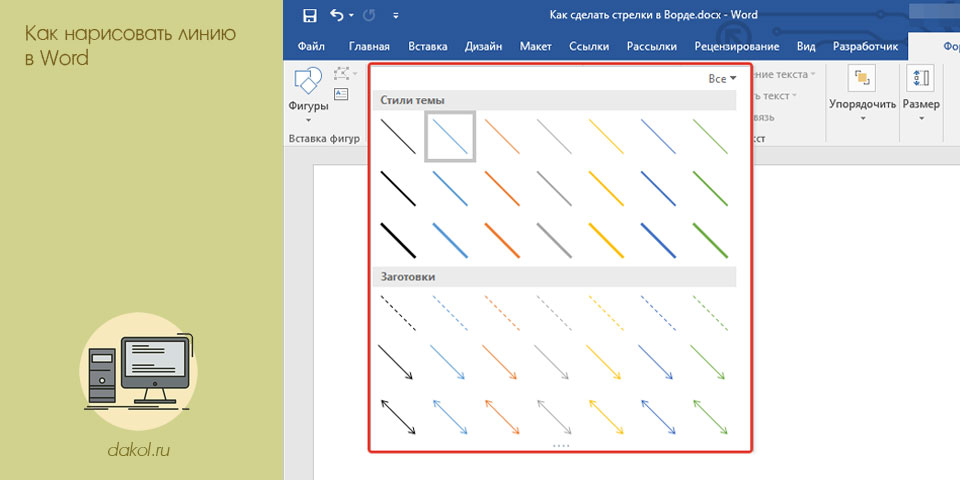Image resolution: width=960 pixels, height=480 pixels.
Task: Pick medium black line style
Action: coord(398,189)
